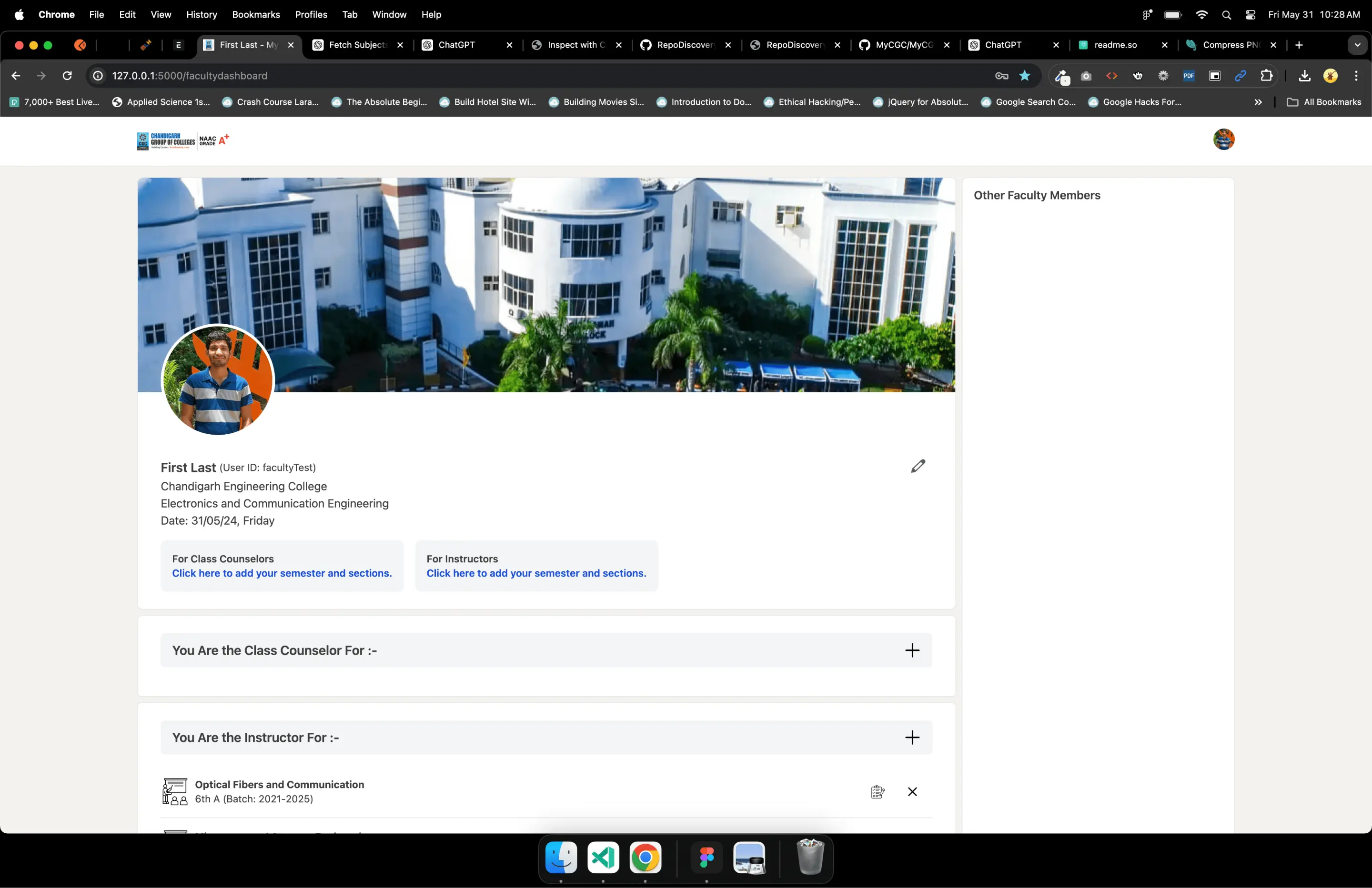Reload the faculty dashboard page
The image size is (1372, 888).
coord(68,76)
